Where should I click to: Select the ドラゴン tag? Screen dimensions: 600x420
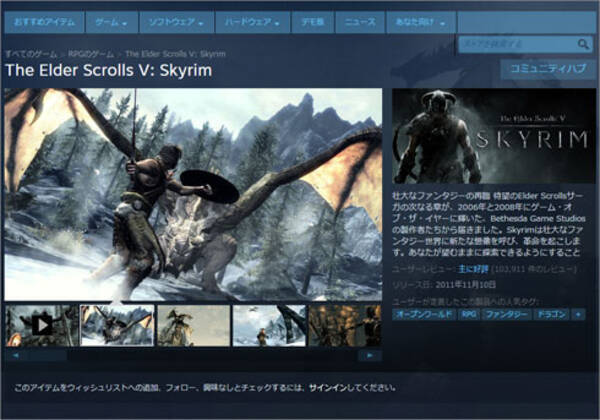[551, 314]
